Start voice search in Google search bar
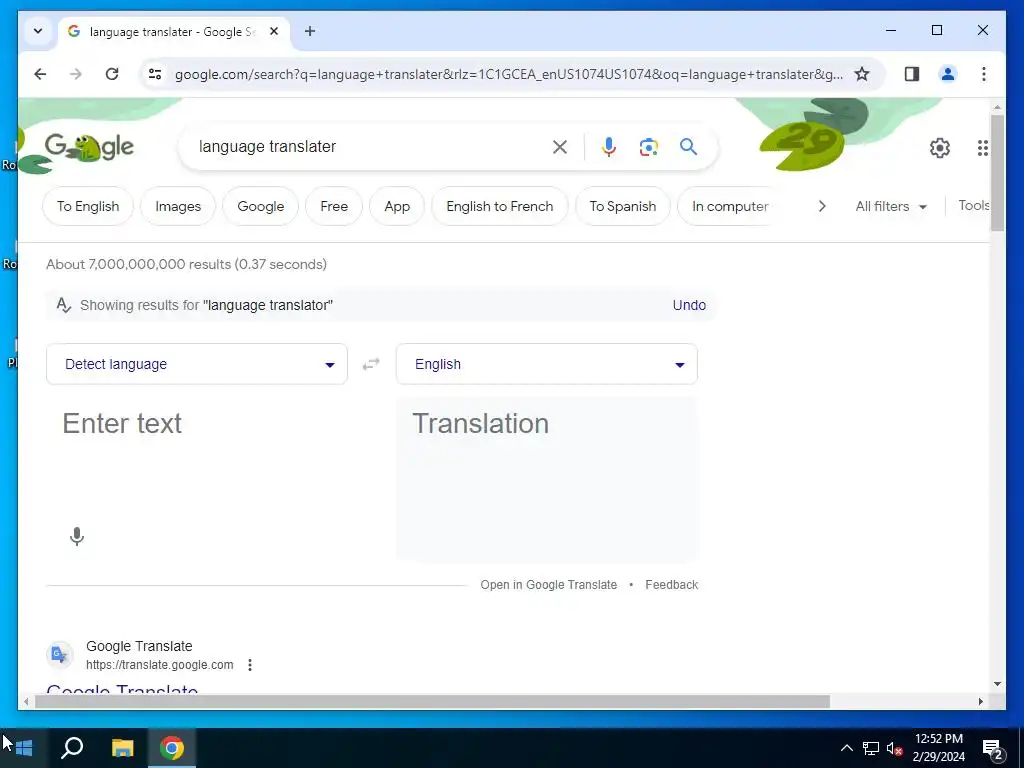 pyautogui.click(x=609, y=147)
